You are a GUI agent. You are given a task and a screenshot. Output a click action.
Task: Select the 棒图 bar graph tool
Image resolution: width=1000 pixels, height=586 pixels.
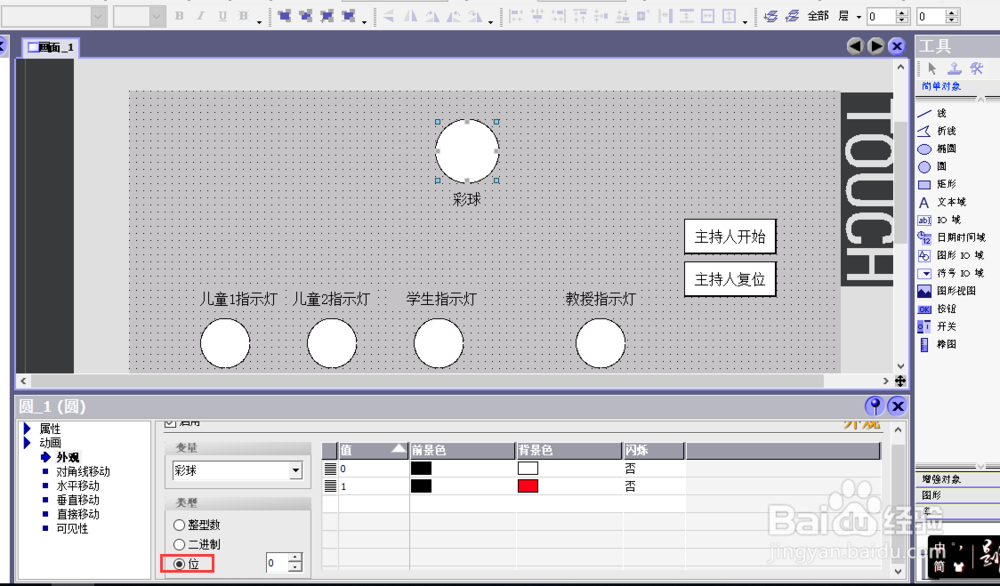click(936, 344)
